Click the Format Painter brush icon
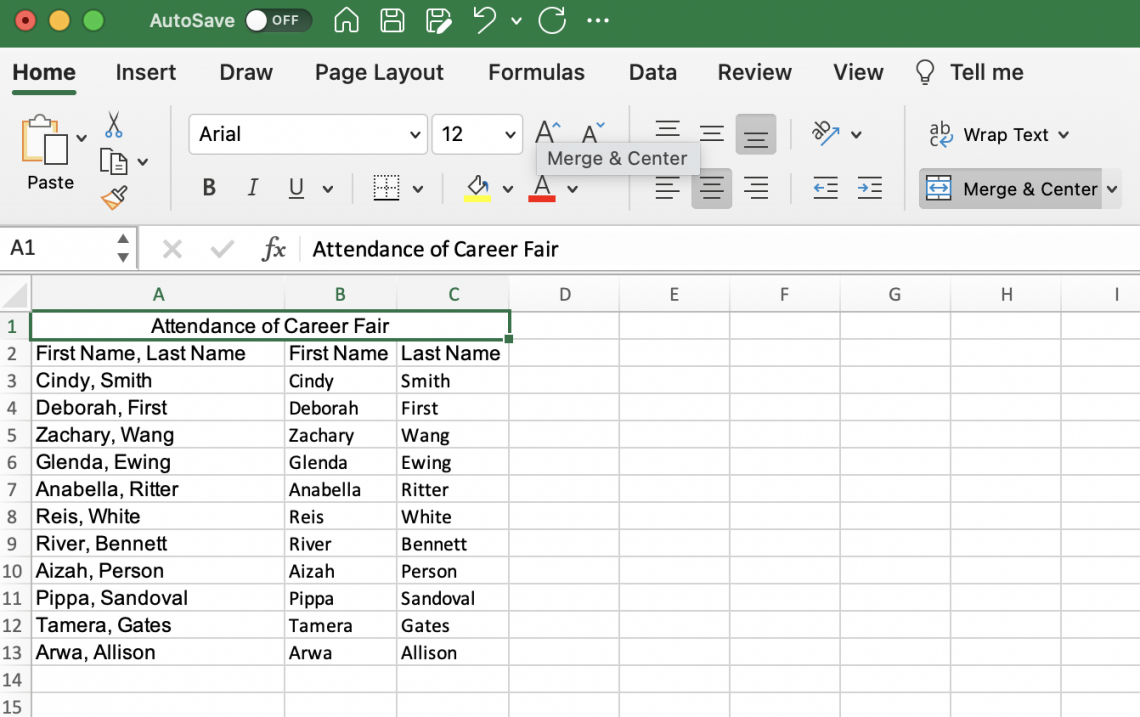 (114, 197)
